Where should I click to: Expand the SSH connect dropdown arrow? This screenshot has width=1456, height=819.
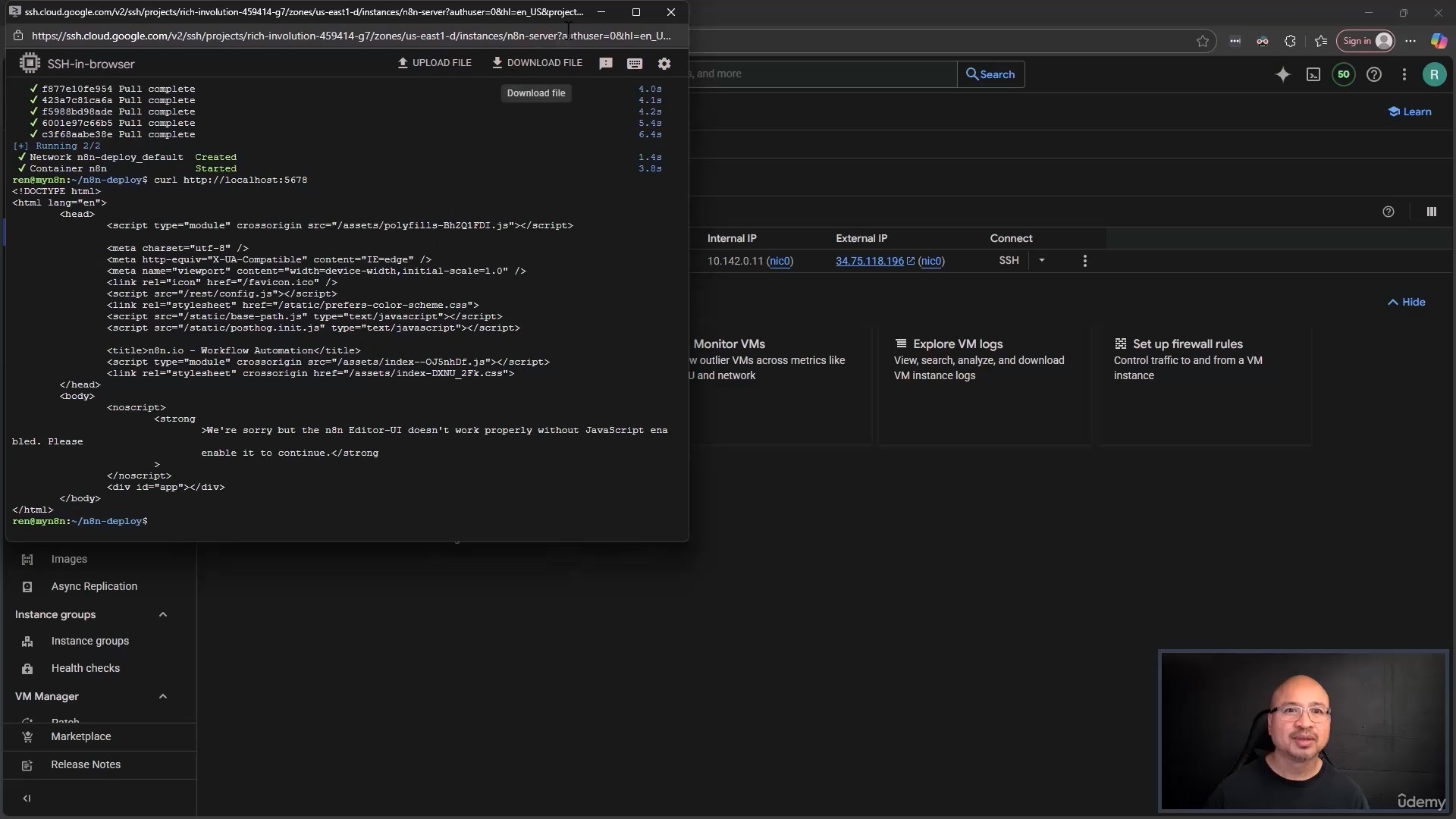1042,260
